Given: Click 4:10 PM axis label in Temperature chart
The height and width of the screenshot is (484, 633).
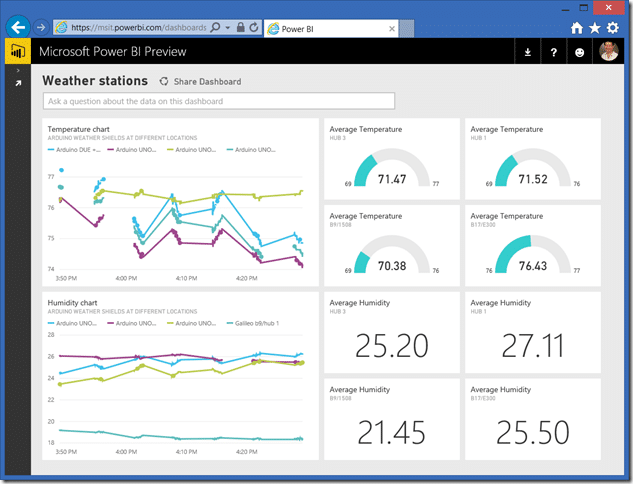Looking at the screenshot, I should [x=186, y=278].
